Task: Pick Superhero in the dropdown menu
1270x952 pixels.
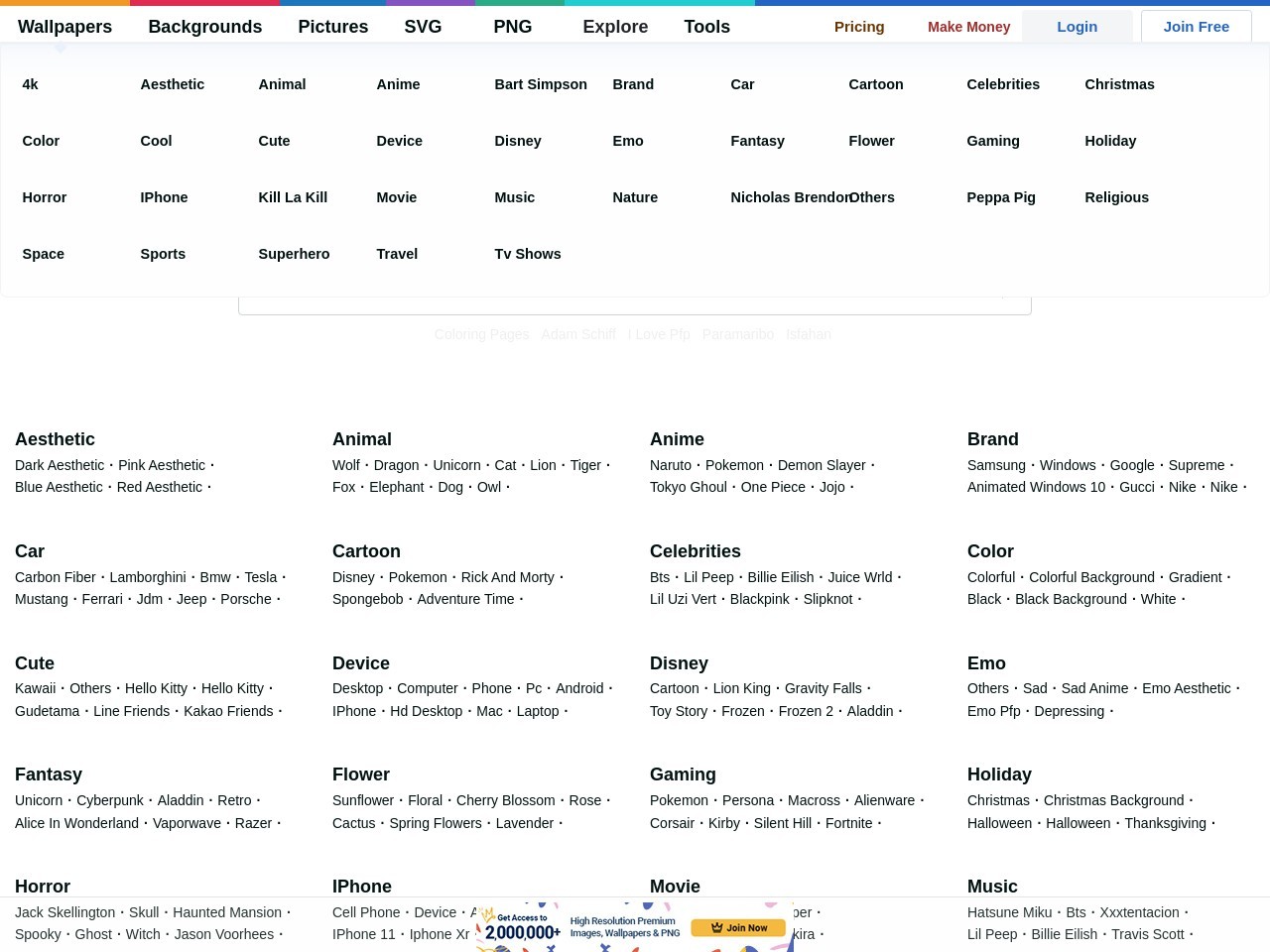Action: pyautogui.click(x=294, y=254)
